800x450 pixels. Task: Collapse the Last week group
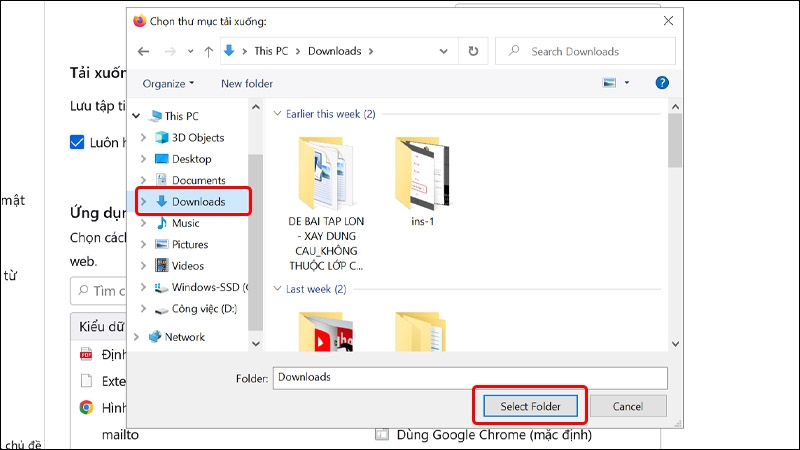click(x=277, y=288)
